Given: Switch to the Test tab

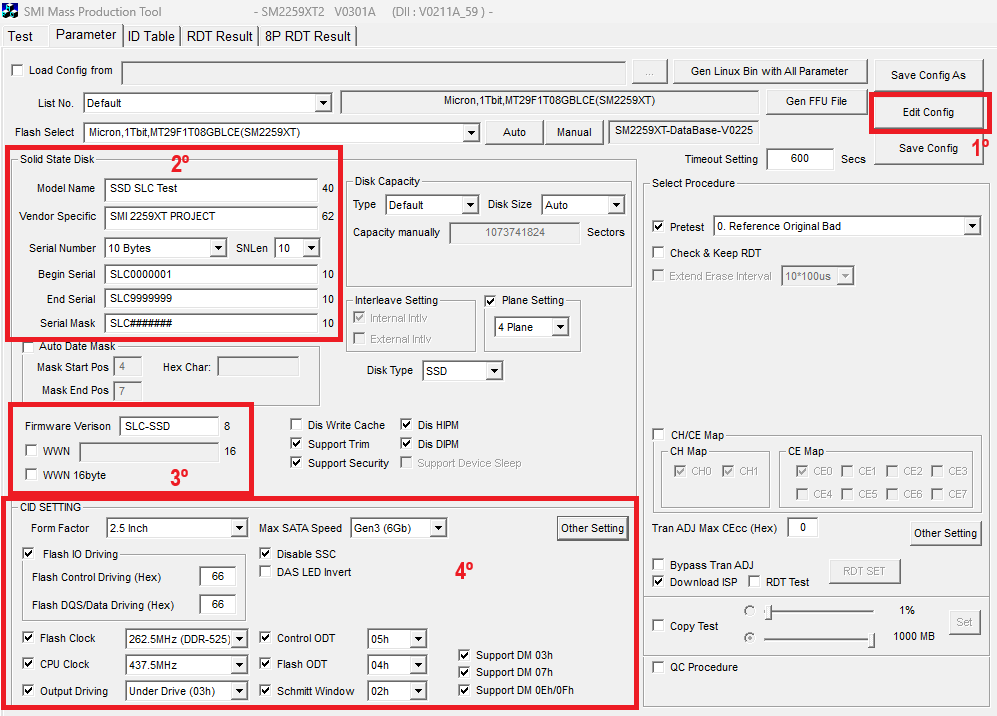Looking at the screenshot, I should coord(20,36).
